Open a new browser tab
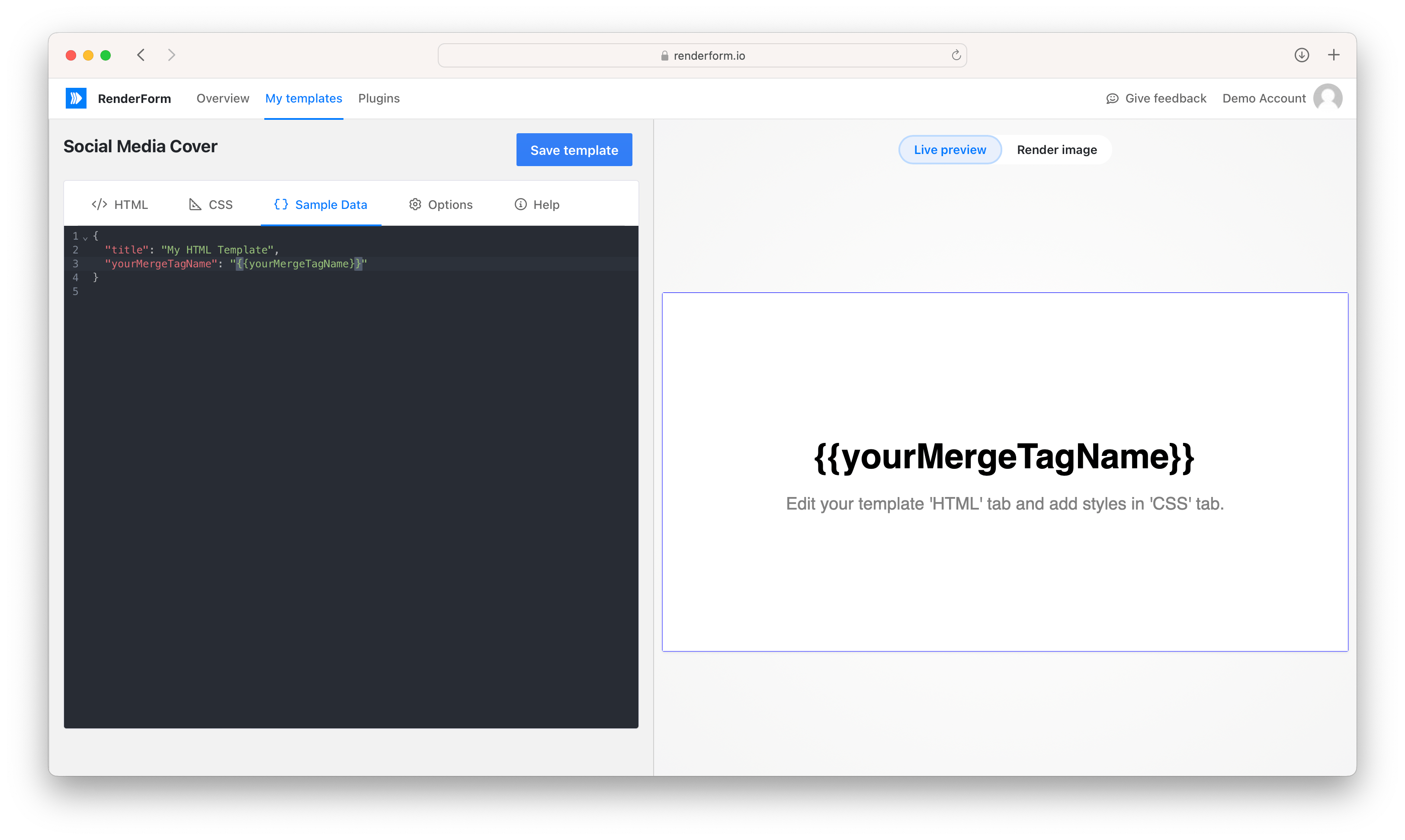 click(1334, 55)
